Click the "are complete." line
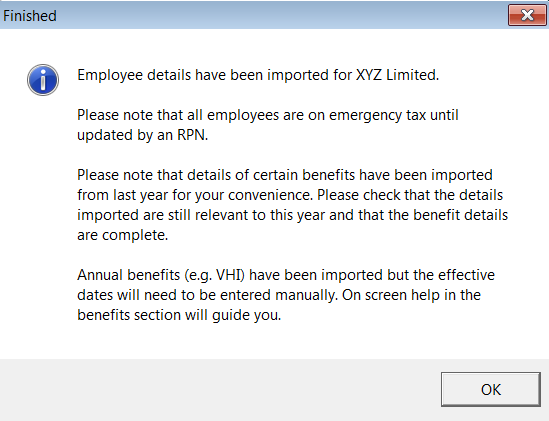Image resolution: width=549 pixels, height=421 pixels. point(123,235)
